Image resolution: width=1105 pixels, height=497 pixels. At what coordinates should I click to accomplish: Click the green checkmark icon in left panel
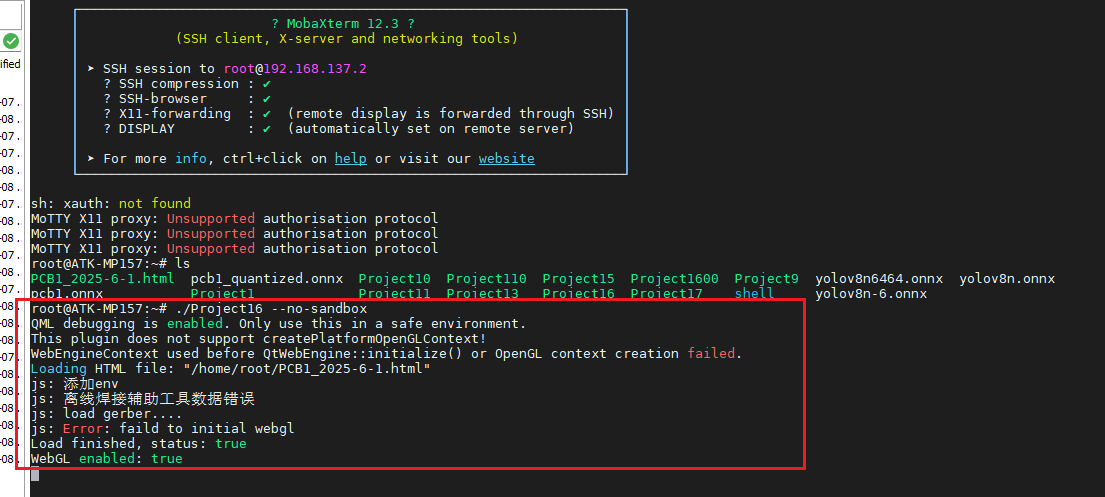pyautogui.click(x=11, y=41)
